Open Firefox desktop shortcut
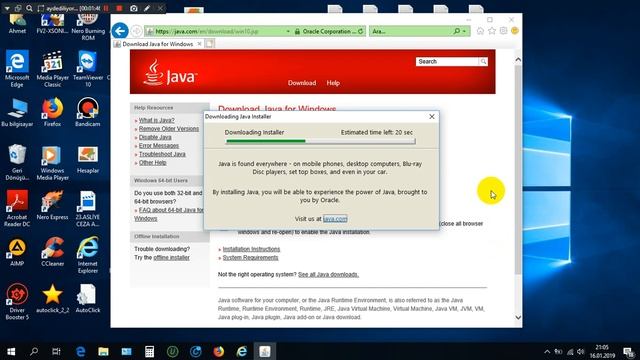Viewport: 640px width, 360px height. click(x=52, y=112)
